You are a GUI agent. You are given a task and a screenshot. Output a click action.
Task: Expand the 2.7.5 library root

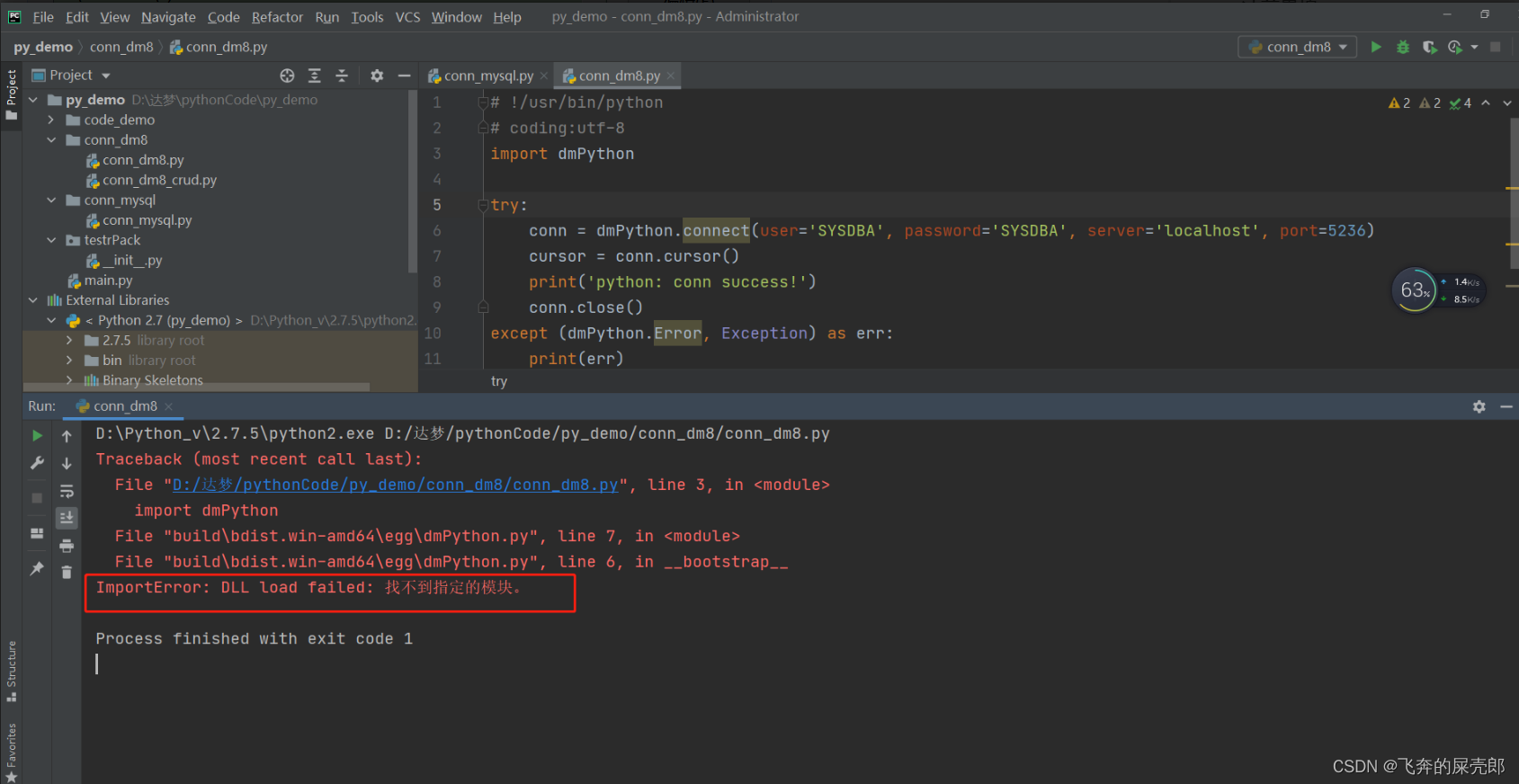(x=69, y=341)
